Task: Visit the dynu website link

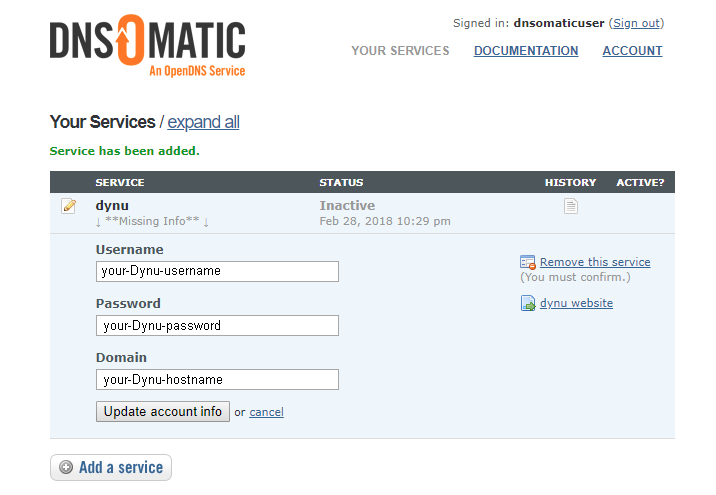Action: tap(576, 303)
